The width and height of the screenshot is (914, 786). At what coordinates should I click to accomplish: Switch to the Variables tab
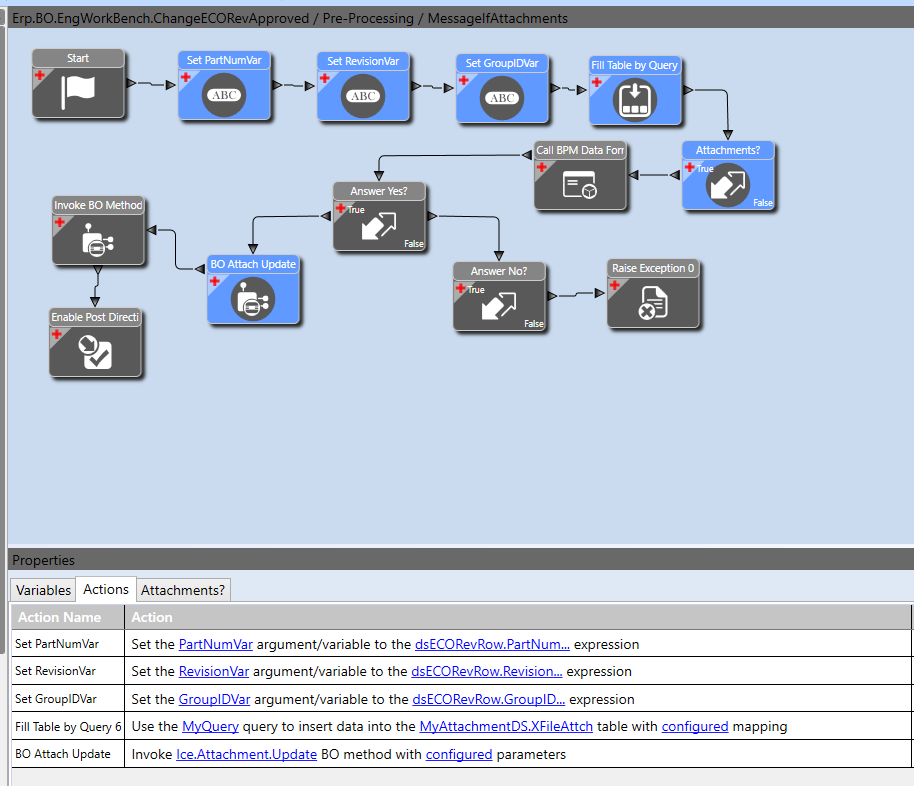43,590
